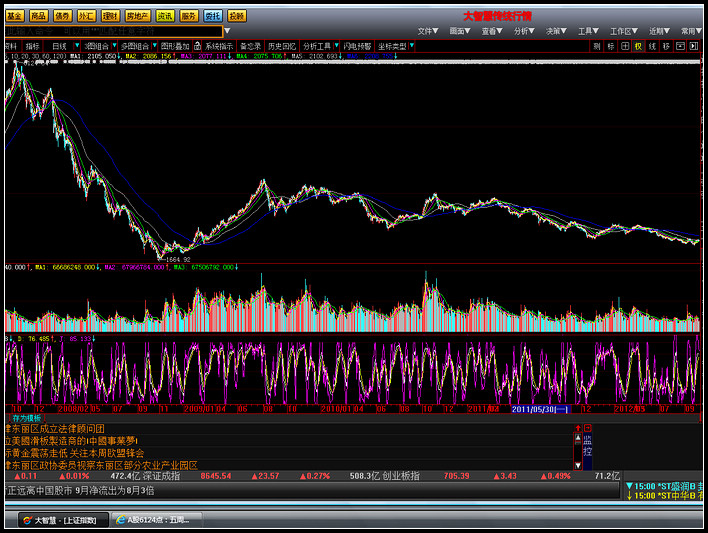Click the 测 (Measure) icon
The width and height of the screenshot is (708, 533).
[597, 46]
